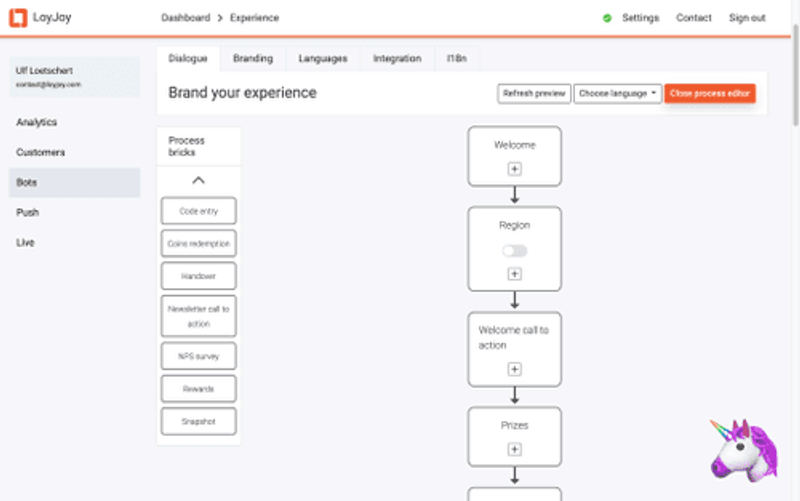800x501 pixels.
Task: Add a step under the Prizes block
Action: click(514, 449)
